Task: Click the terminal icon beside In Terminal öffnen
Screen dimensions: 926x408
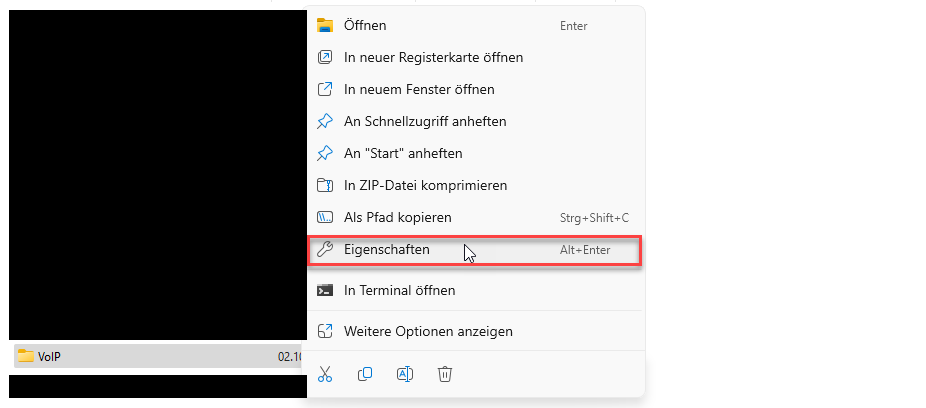Action: tap(325, 291)
